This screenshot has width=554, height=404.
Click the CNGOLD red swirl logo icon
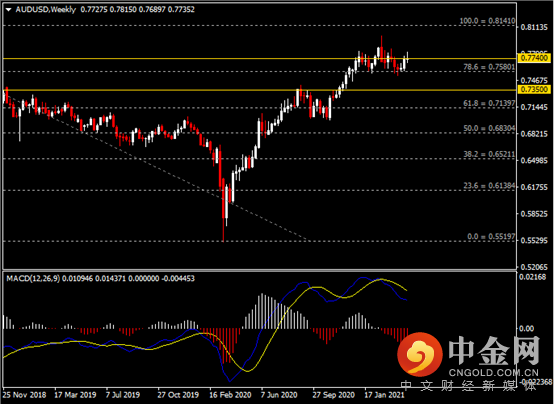click(x=420, y=355)
